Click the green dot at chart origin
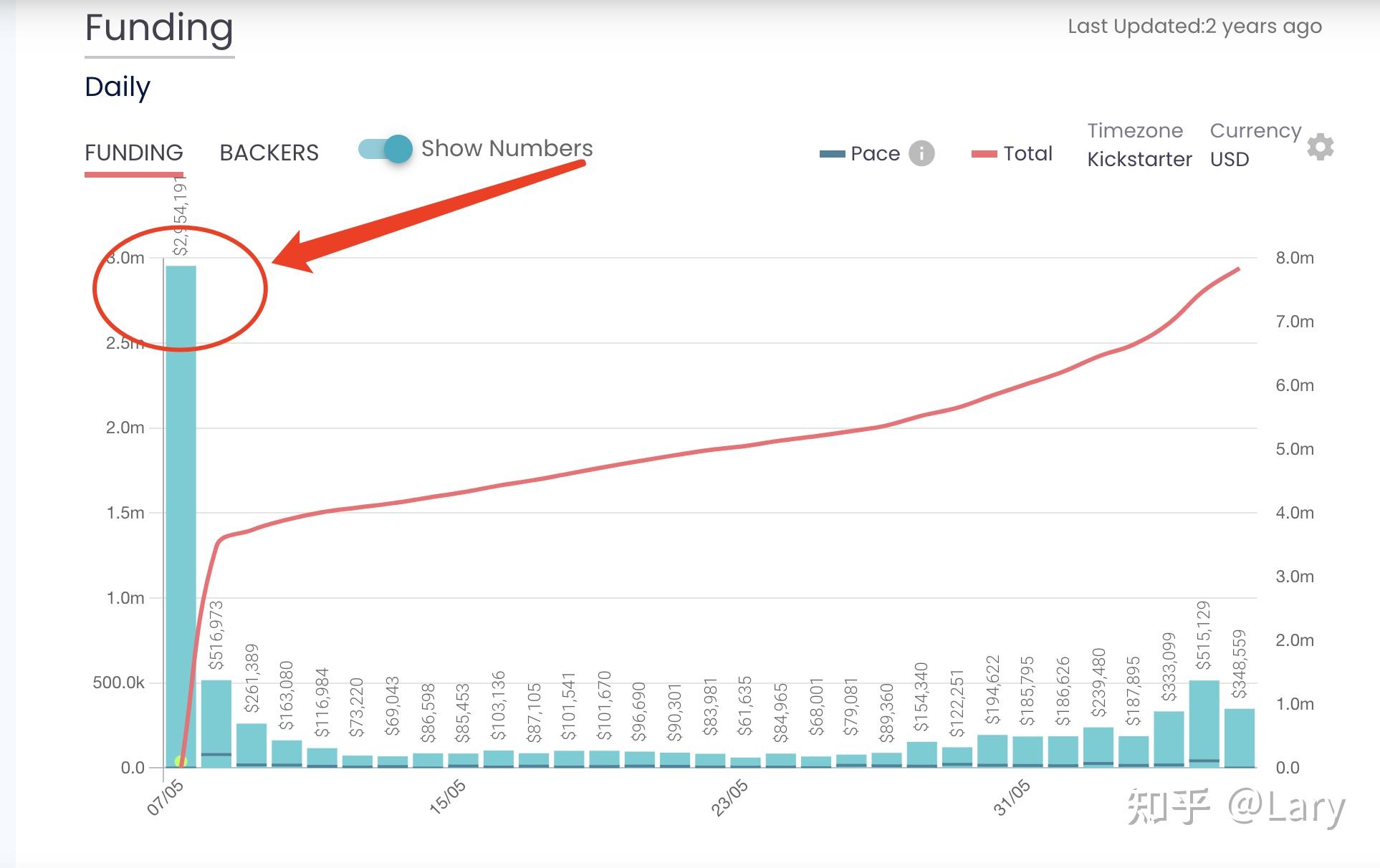The width and height of the screenshot is (1380, 868). [181, 761]
